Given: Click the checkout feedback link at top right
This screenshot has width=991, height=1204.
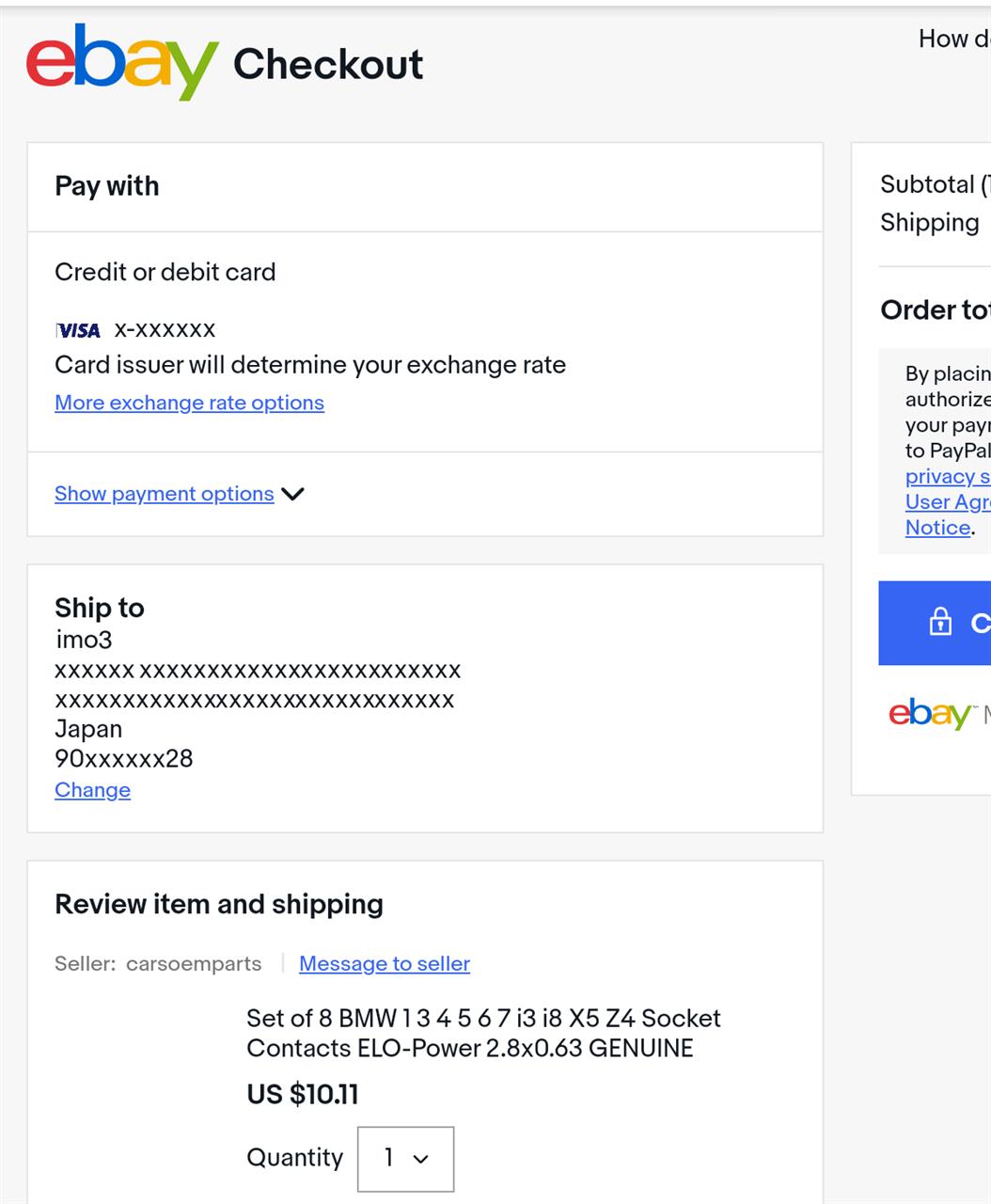Looking at the screenshot, I should click(x=954, y=39).
